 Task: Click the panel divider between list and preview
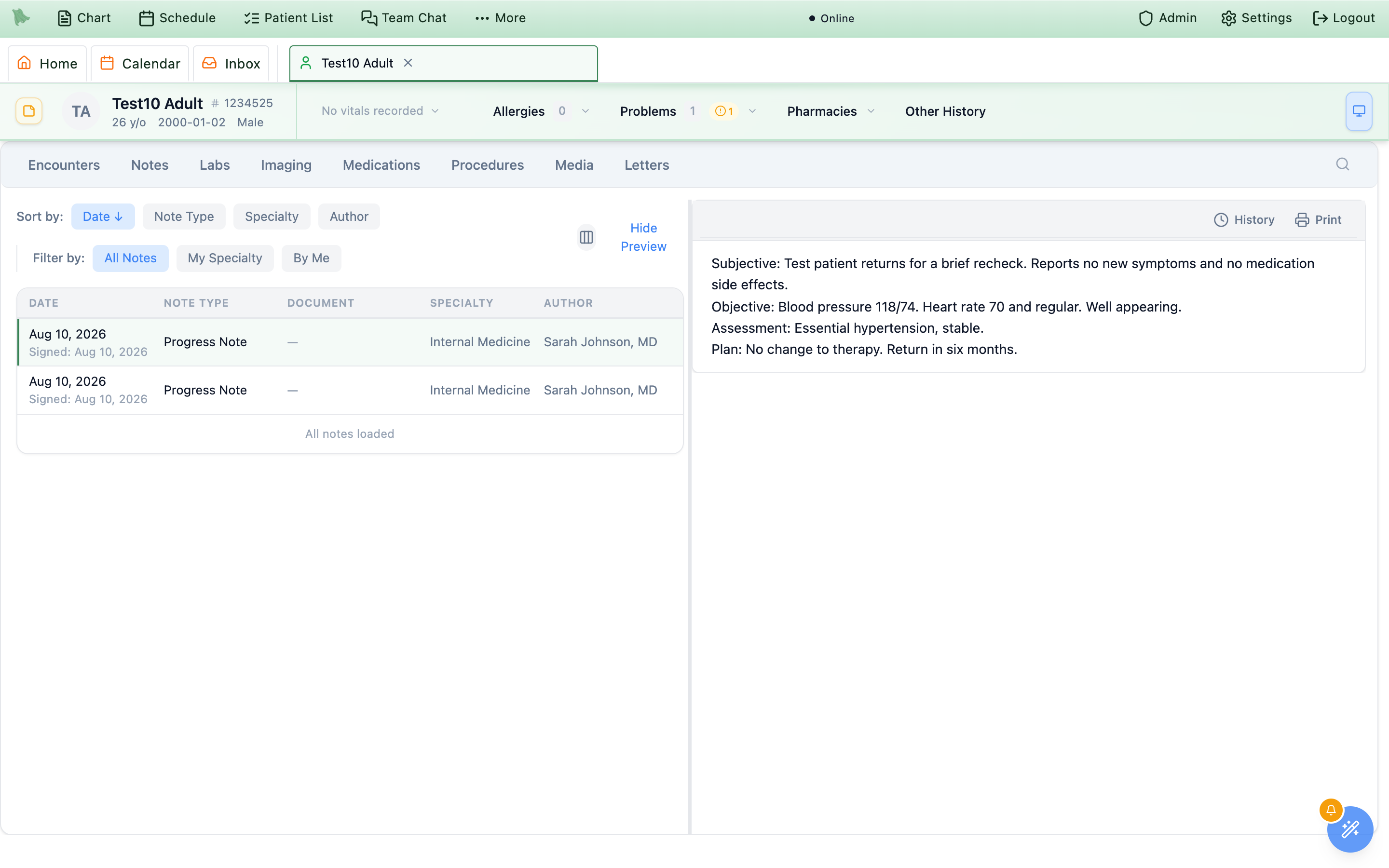coord(689,516)
